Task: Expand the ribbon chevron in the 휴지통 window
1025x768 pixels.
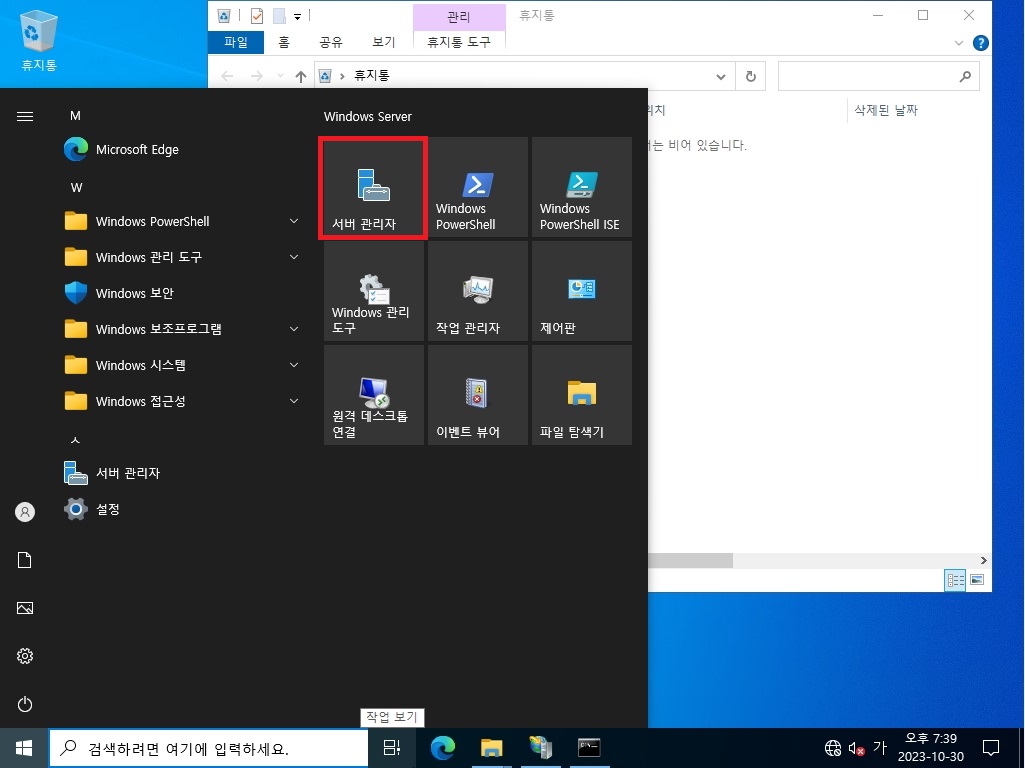Action: tap(958, 43)
